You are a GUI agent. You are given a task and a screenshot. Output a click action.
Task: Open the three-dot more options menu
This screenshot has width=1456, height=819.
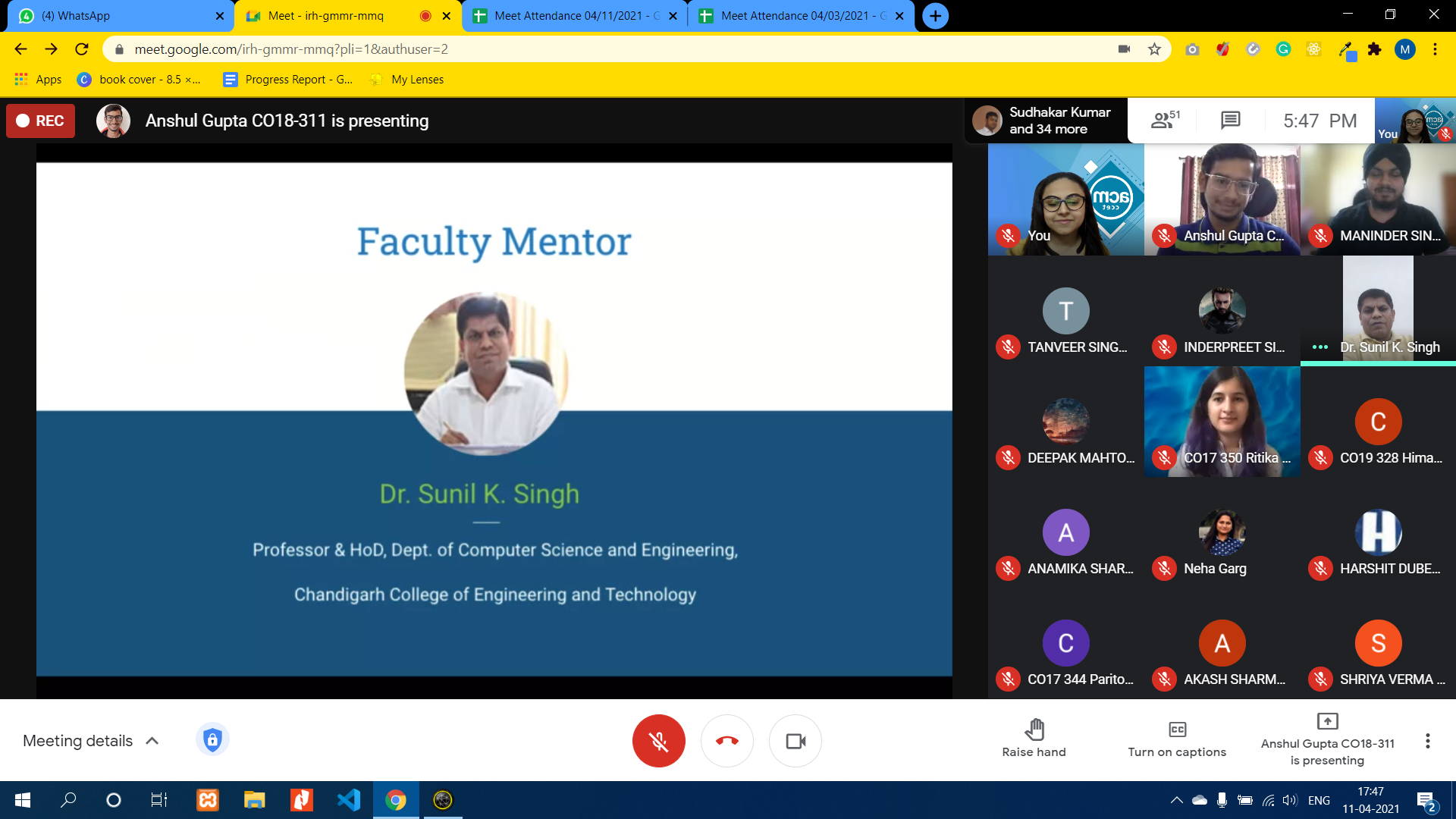[x=1427, y=741]
